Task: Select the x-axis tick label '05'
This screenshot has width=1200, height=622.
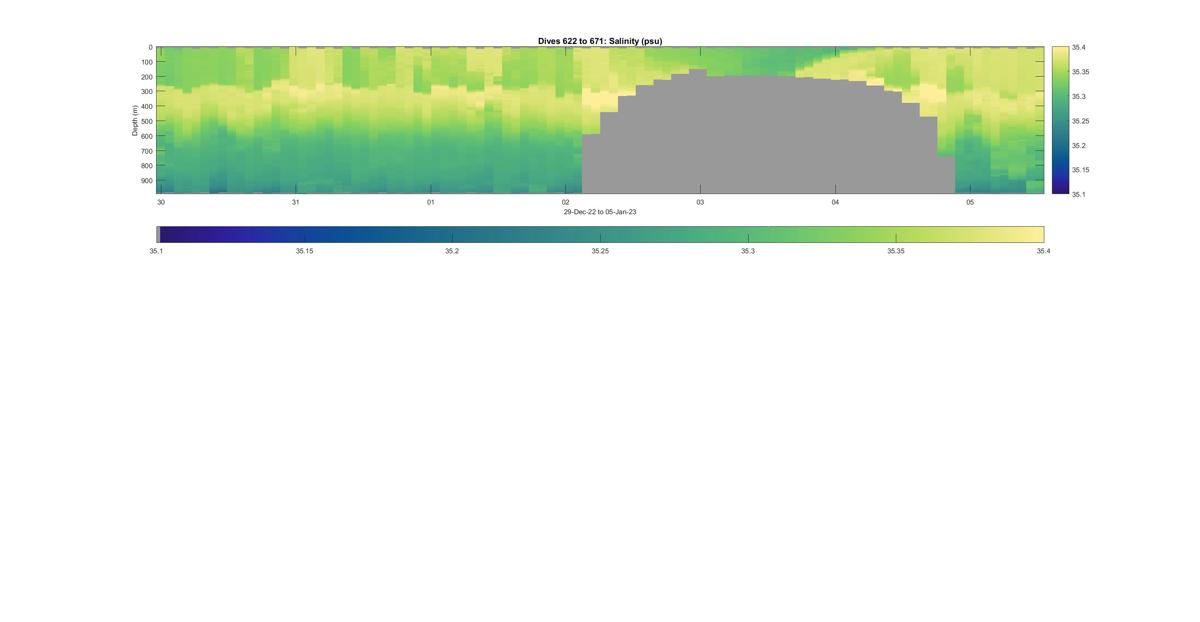Action: 970,202
